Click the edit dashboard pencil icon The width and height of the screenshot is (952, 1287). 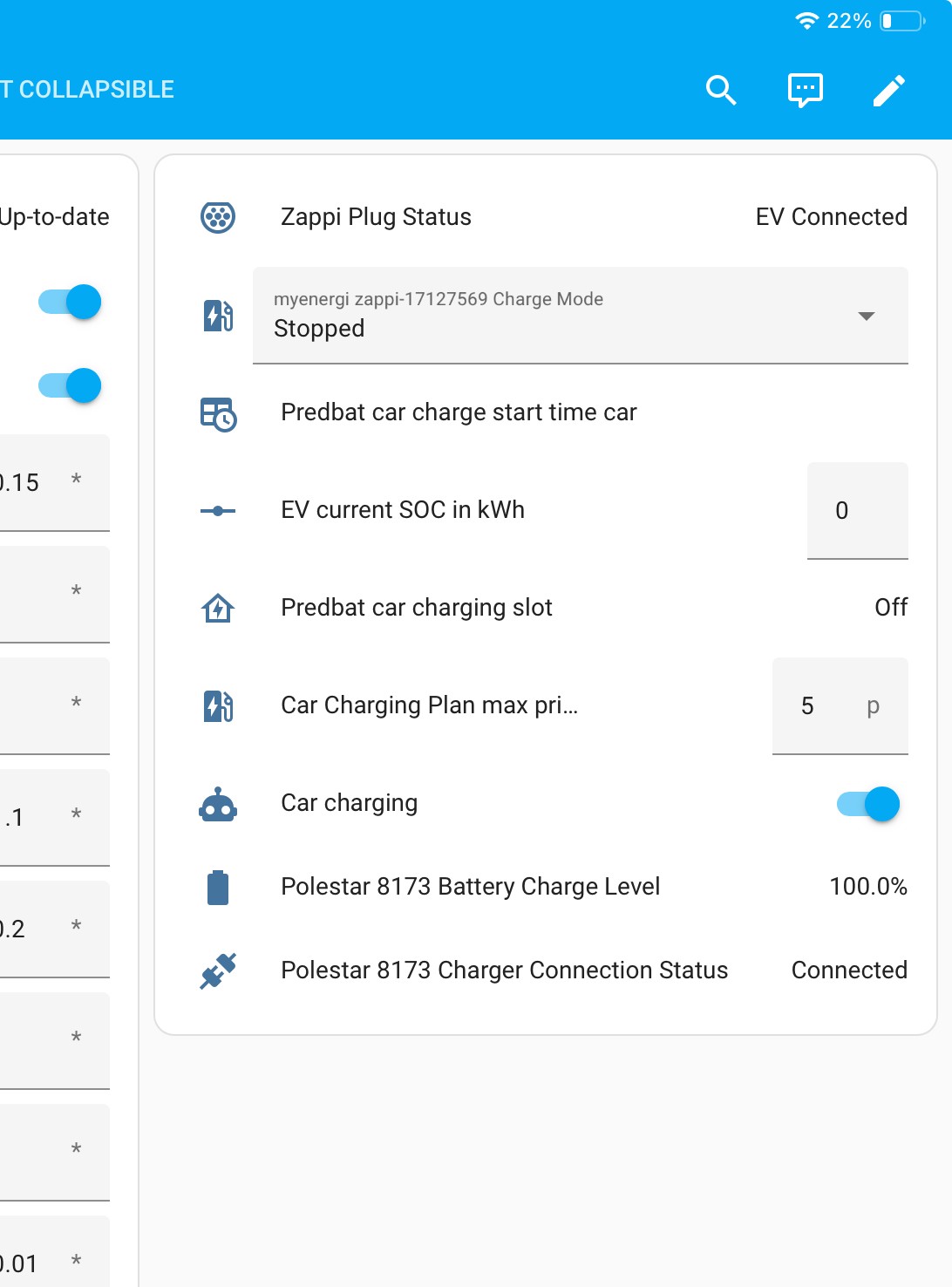point(889,90)
